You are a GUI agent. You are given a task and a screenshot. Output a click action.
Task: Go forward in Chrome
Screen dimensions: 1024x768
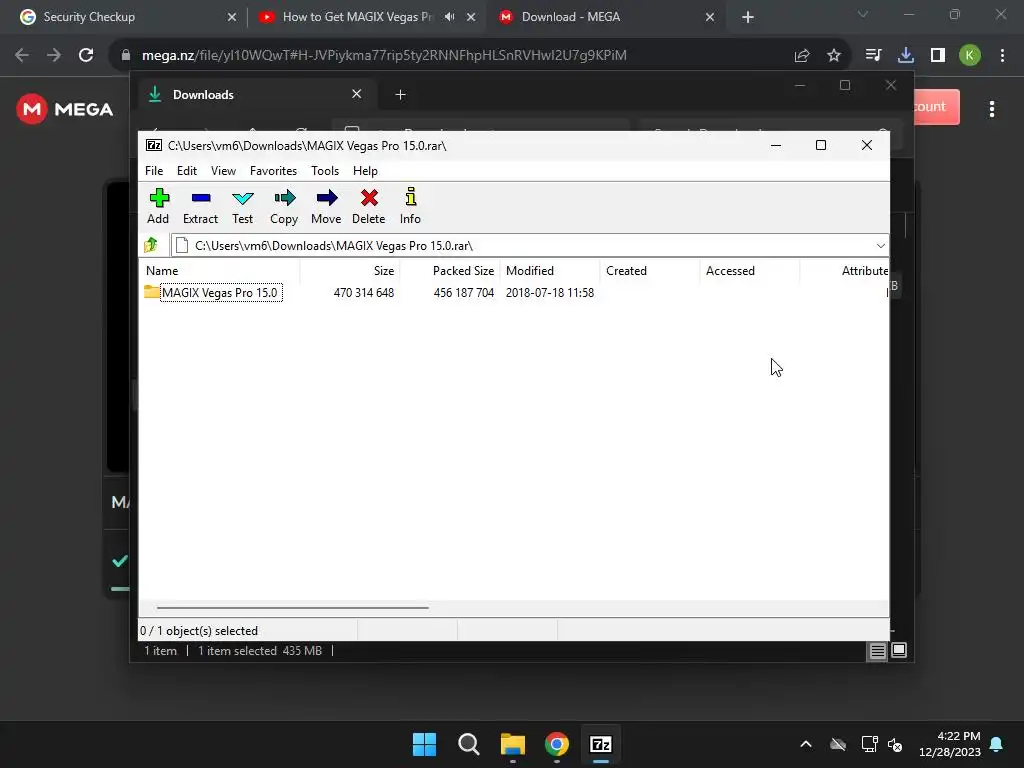click(x=54, y=56)
